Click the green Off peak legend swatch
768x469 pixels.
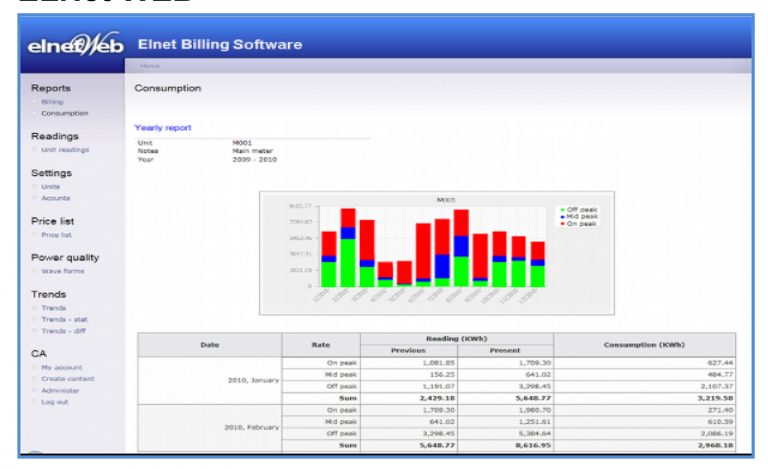[560, 209]
